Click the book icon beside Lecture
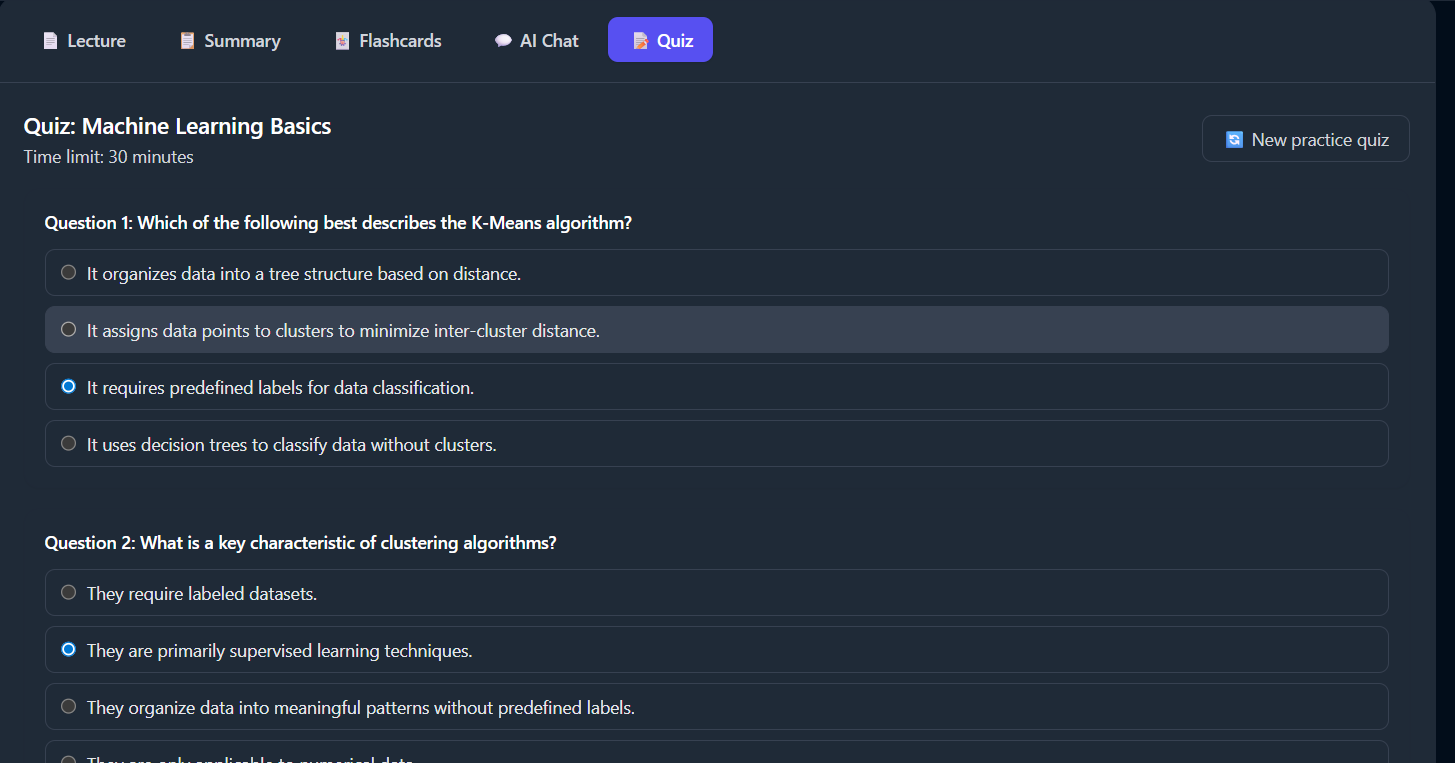Viewport: 1455px width, 763px height. coord(50,40)
